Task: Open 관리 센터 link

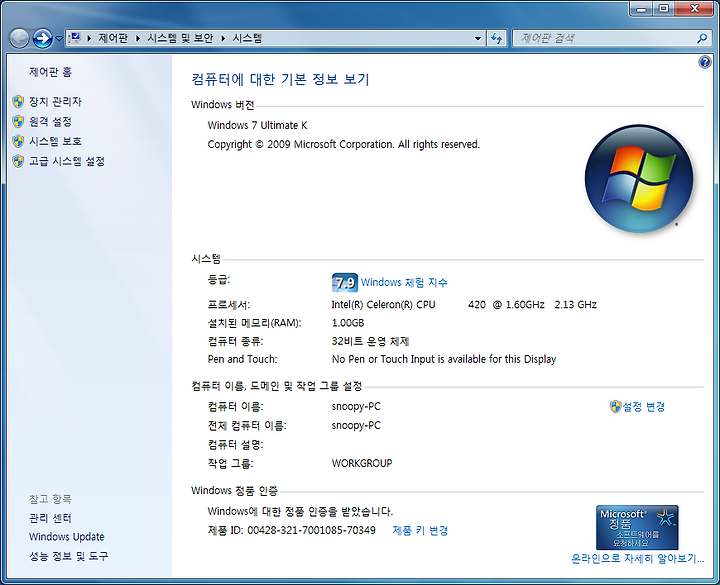Action: pos(51,518)
